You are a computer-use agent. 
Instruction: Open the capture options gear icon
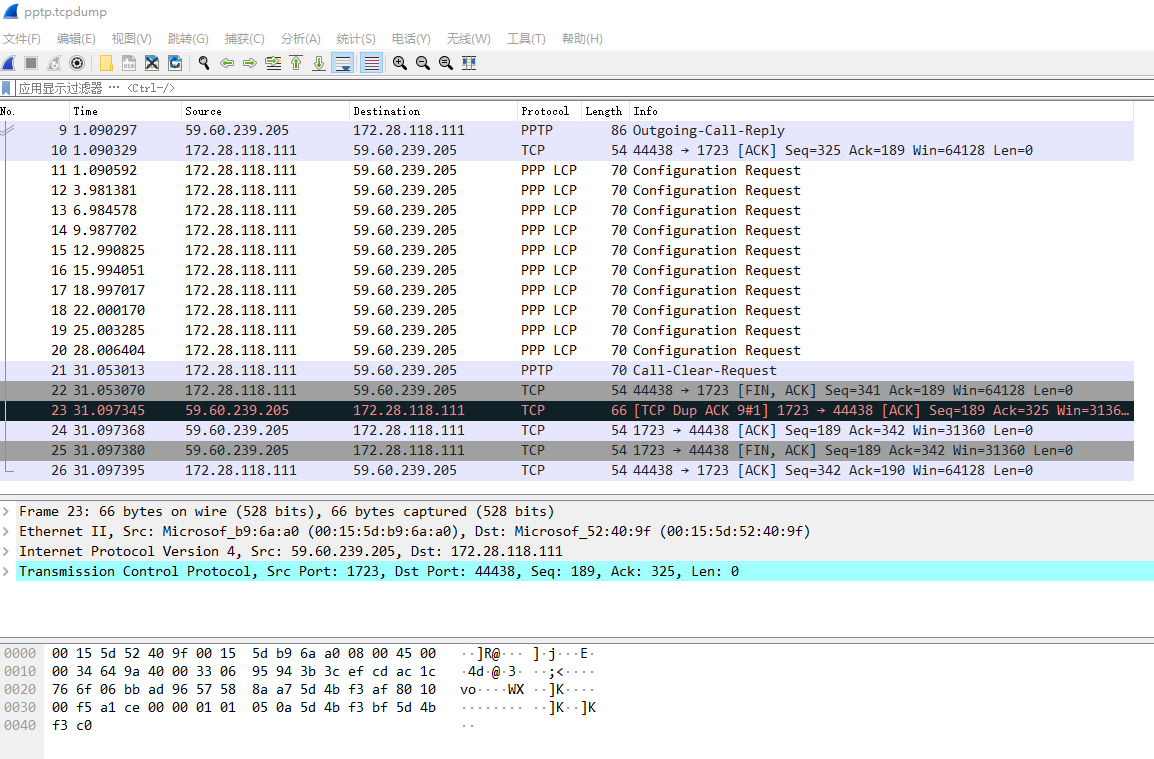point(77,62)
